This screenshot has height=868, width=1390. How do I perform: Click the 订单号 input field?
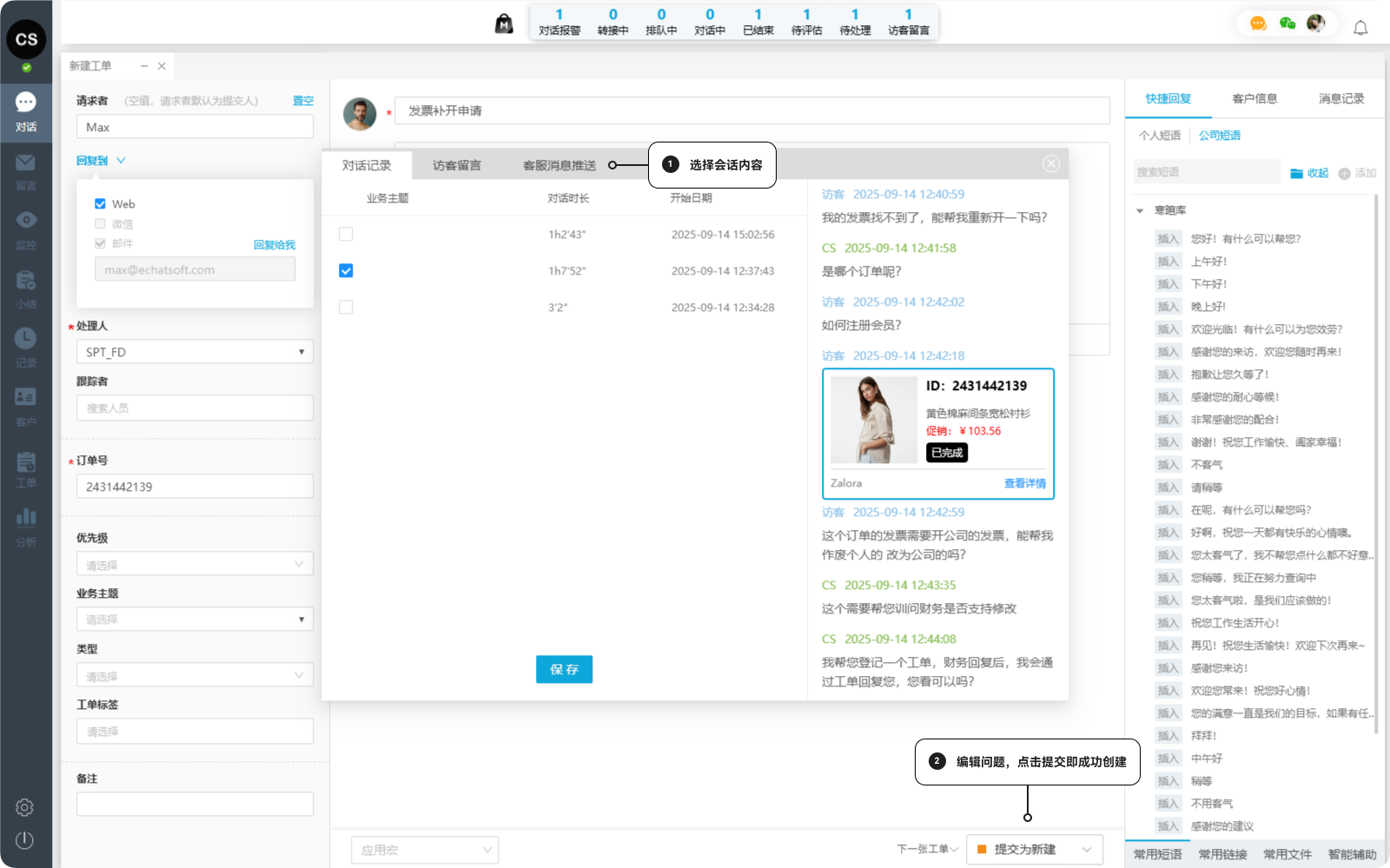point(195,487)
